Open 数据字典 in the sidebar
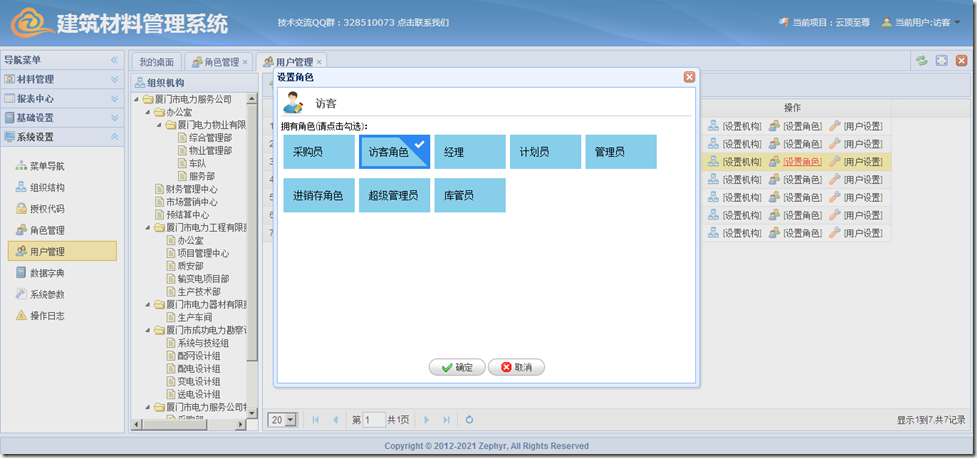The image size is (977, 458). tap(47, 273)
